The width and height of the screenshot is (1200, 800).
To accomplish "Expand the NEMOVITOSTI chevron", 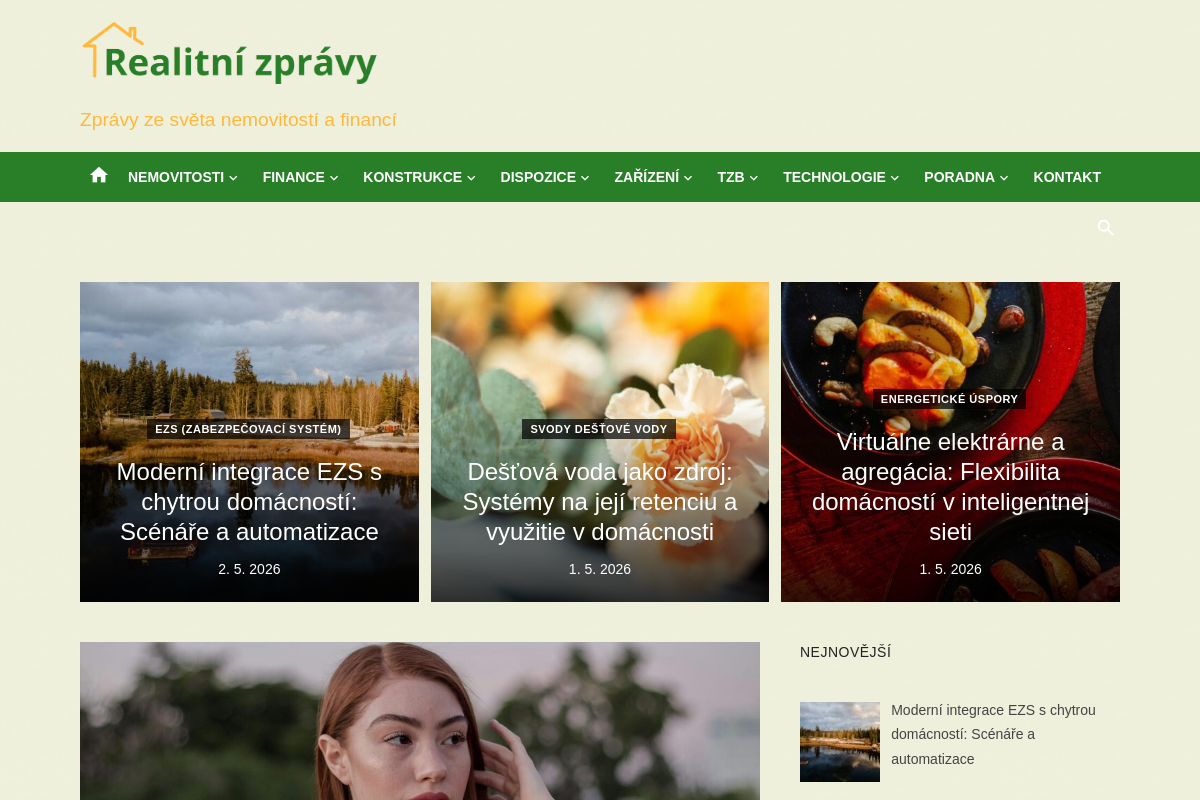I will pyautogui.click(x=233, y=178).
